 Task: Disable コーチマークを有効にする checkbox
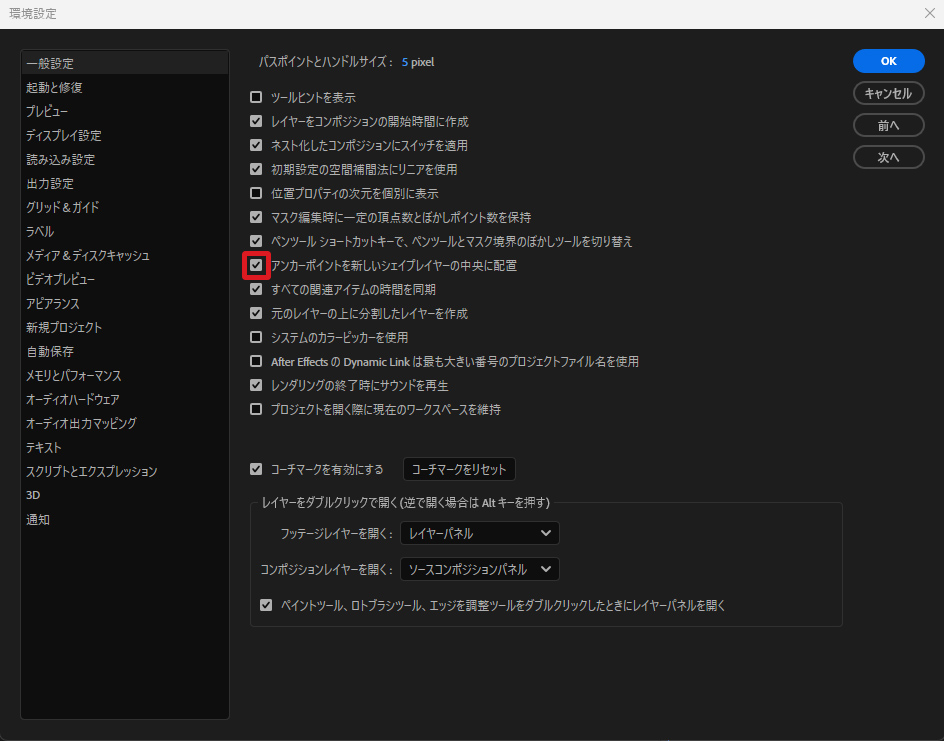[x=256, y=469]
